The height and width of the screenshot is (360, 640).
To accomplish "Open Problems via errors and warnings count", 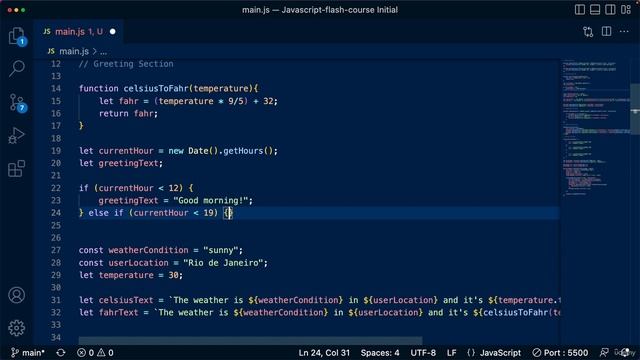I will point(95,353).
